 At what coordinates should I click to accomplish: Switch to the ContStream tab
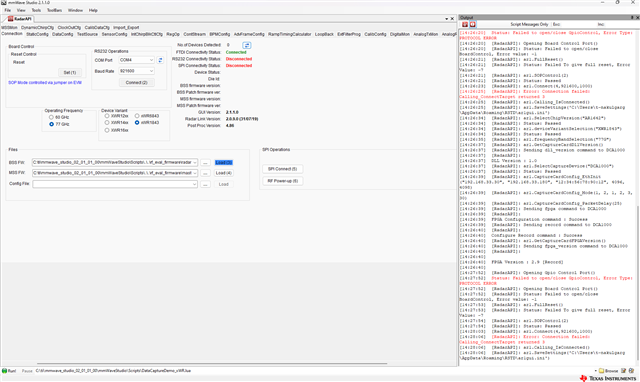[x=195, y=34]
